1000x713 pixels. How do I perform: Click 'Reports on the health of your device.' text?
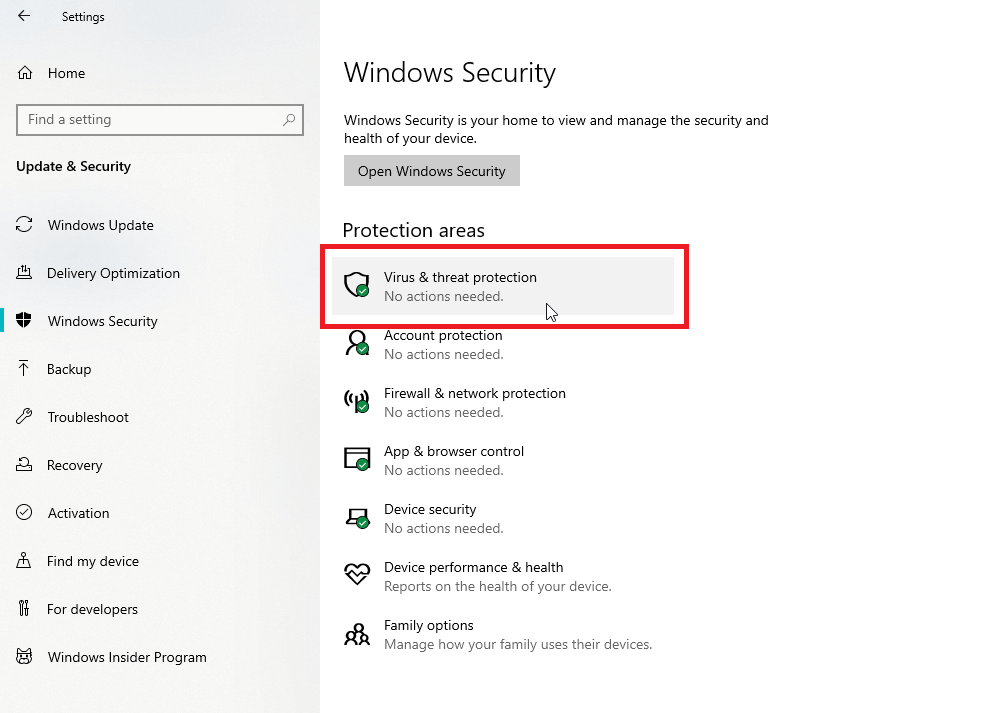(x=497, y=586)
